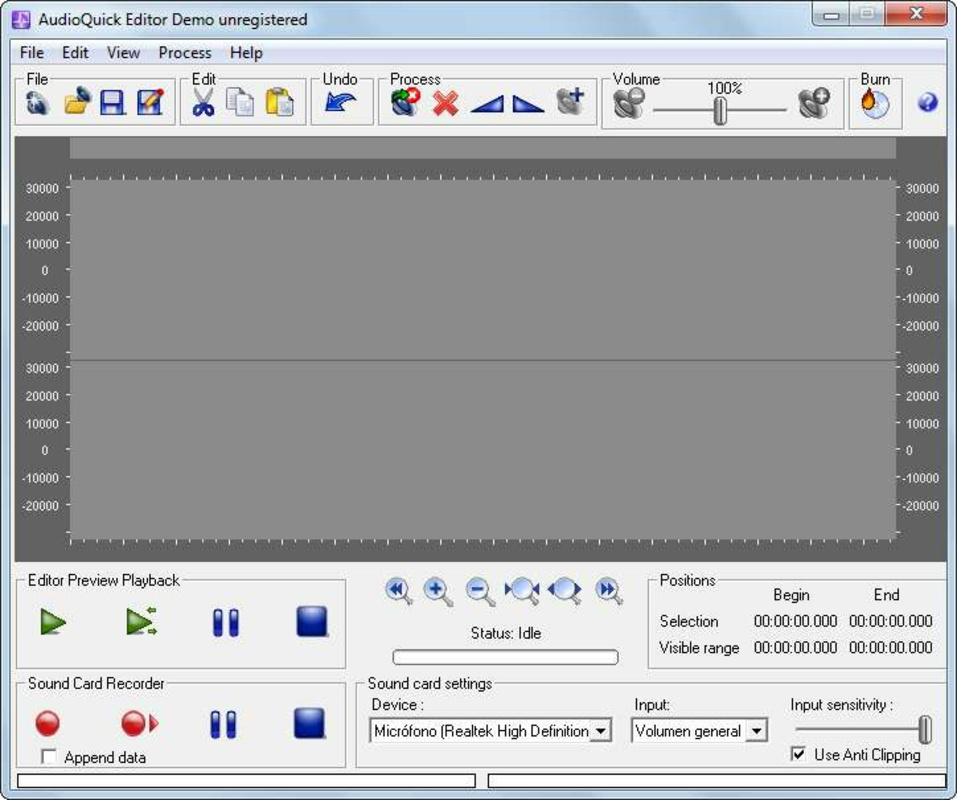The height and width of the screenshot is (800, 957).
Task: Click the overview strip above the waveform
Action: point(483,148)
